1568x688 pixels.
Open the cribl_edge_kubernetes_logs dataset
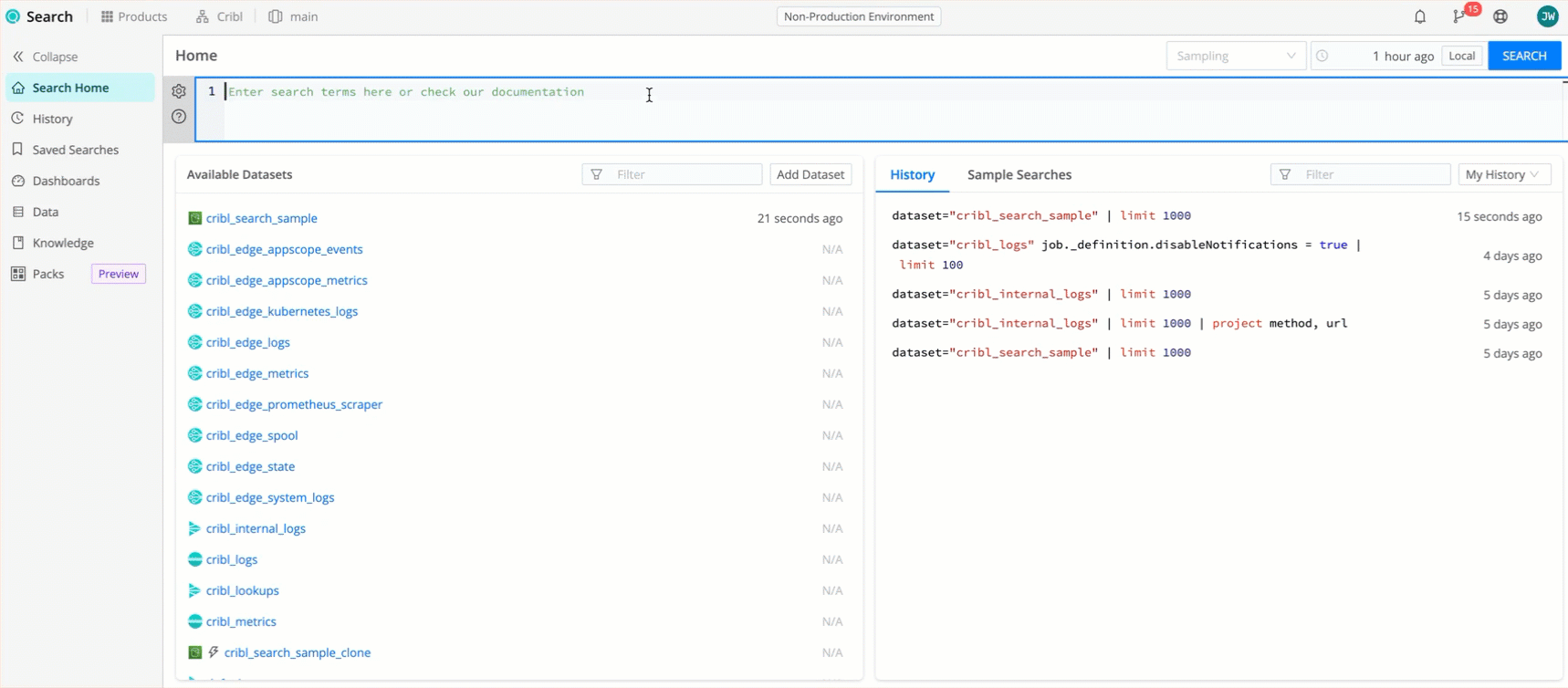tap(281, 311)
